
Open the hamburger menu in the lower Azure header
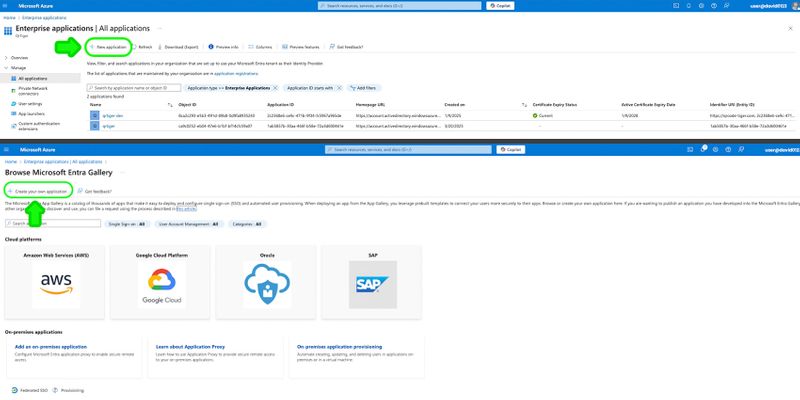(6, 149)
